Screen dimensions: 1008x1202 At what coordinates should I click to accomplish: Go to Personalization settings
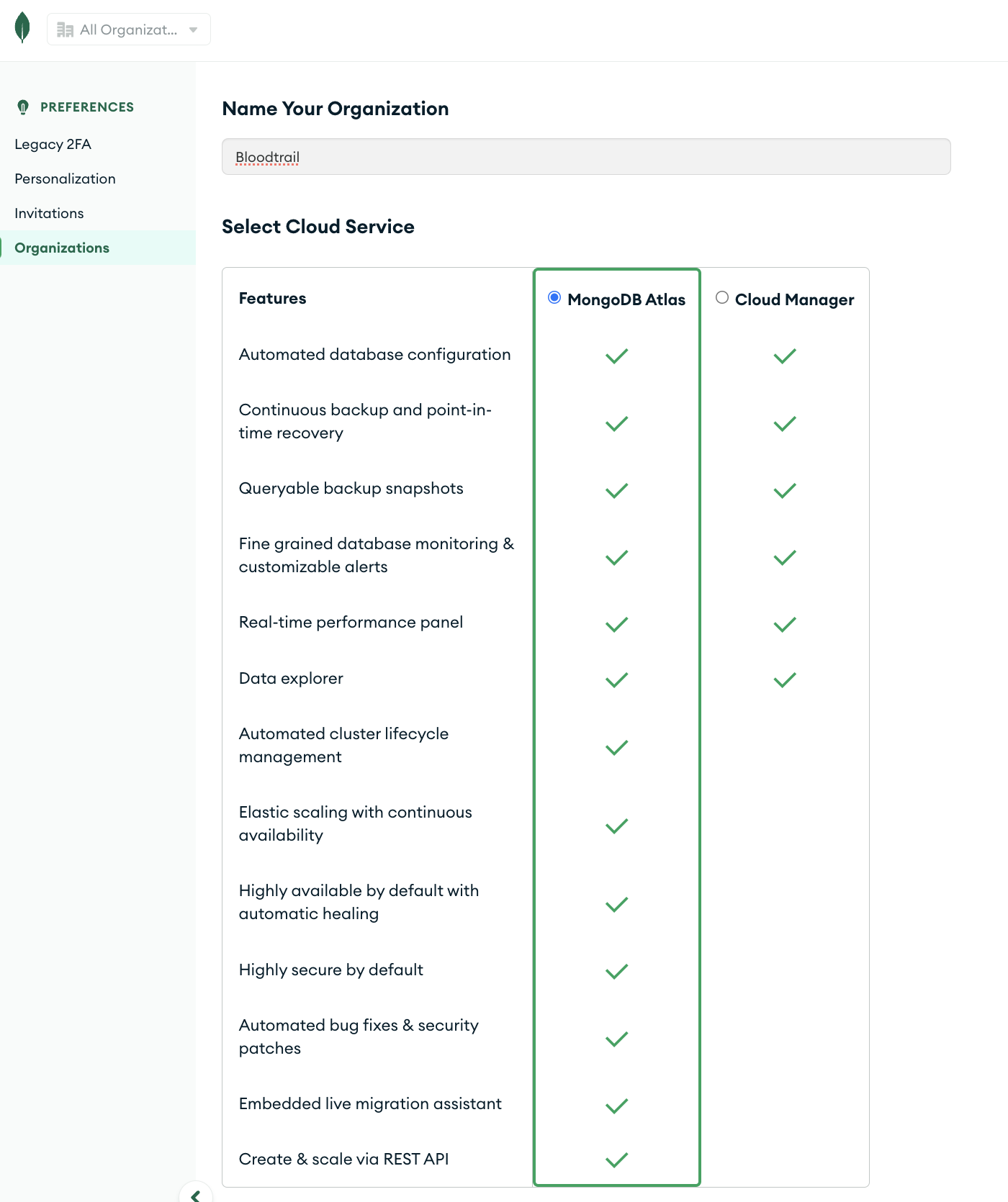(x=65, y=179)
